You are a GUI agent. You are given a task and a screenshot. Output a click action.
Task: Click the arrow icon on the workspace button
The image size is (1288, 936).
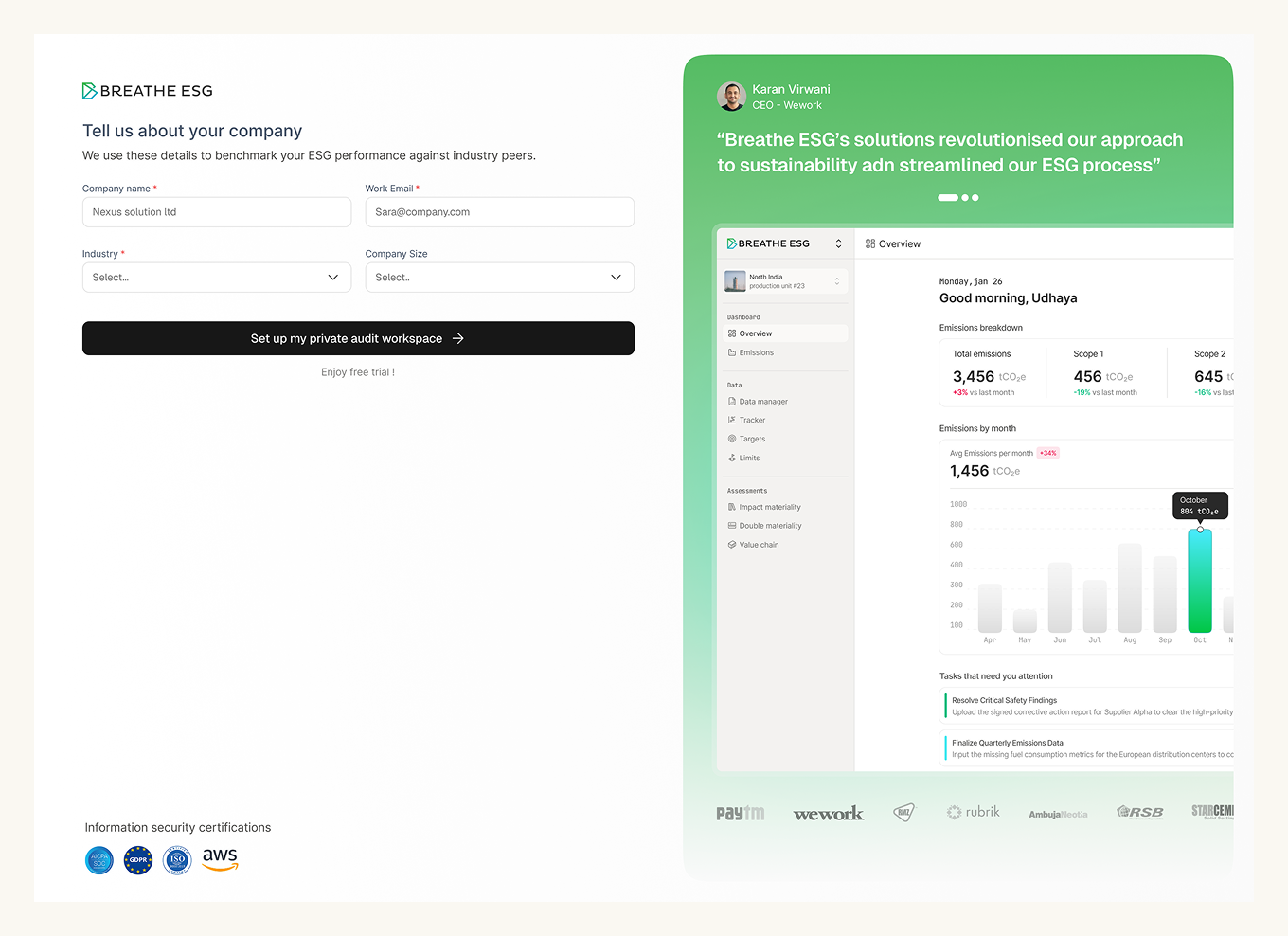click(x=458, y=338)
